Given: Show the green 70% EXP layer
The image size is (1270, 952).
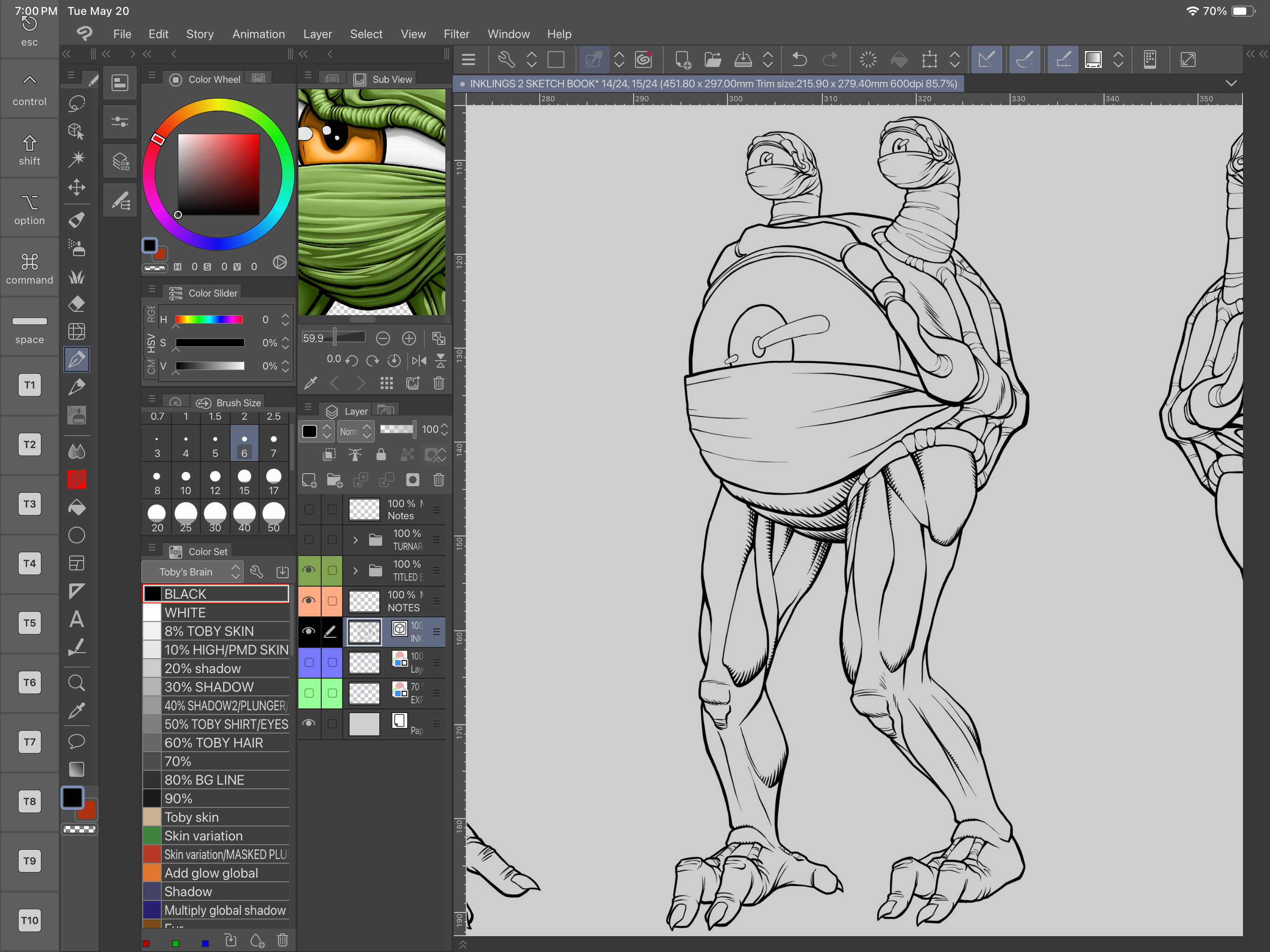Looking at the screenshot, I should 309,693.
